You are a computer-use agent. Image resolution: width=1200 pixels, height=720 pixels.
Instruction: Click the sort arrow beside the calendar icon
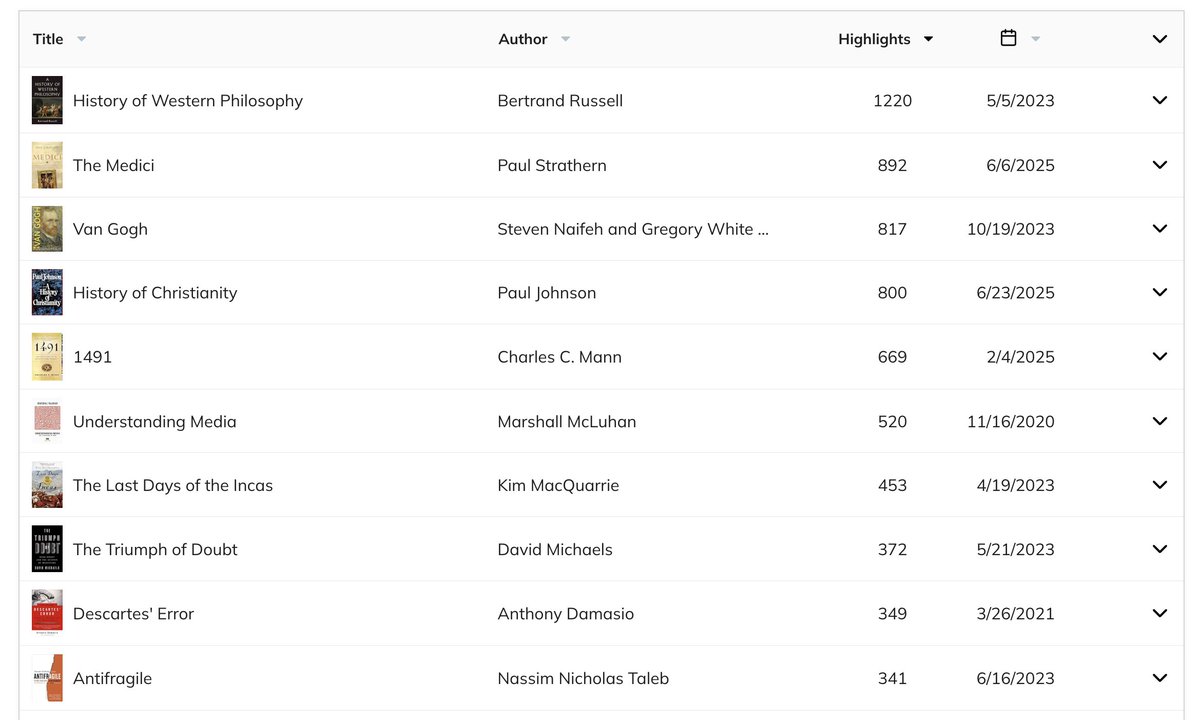(x=1035, y=39)
